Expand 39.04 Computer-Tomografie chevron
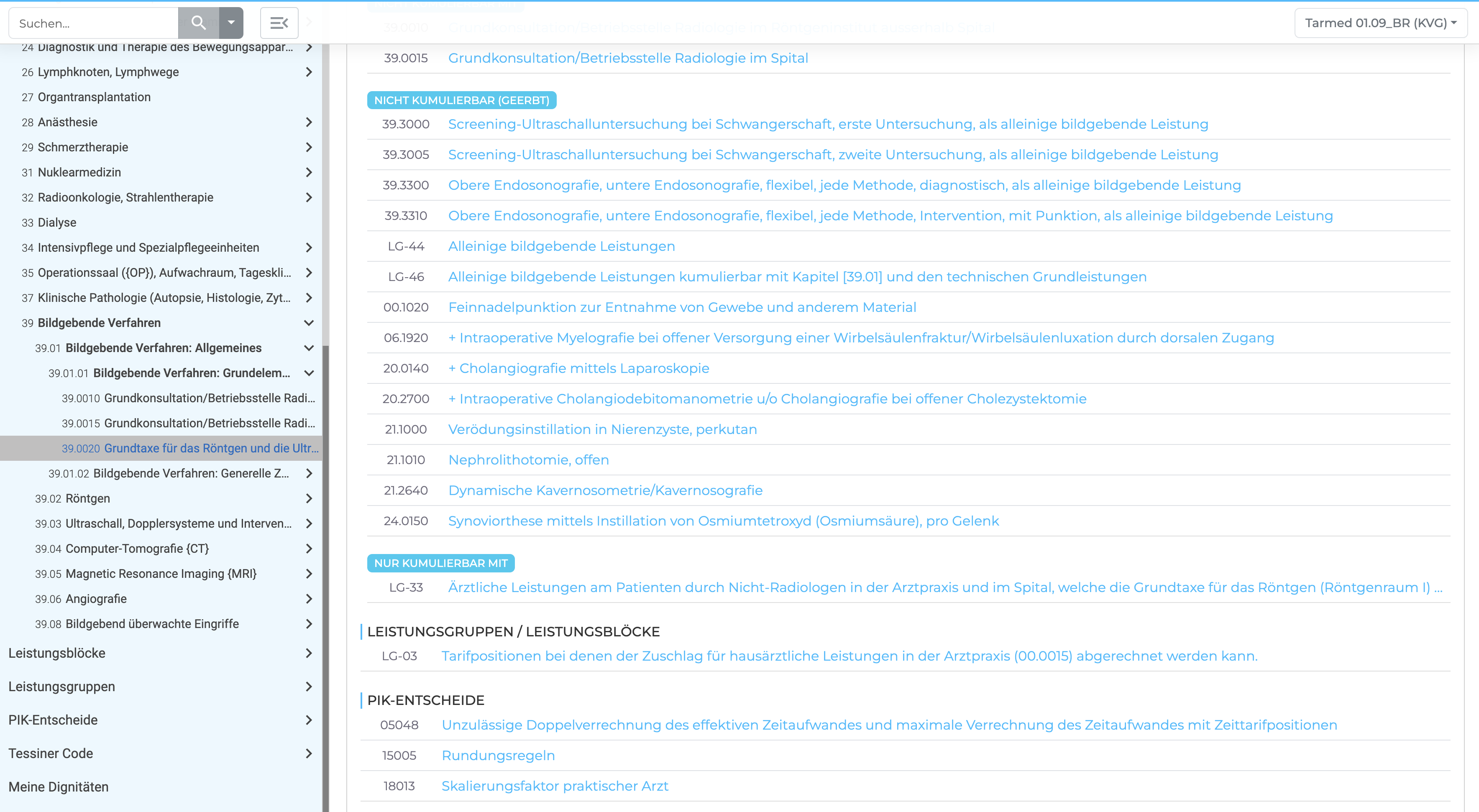This screenshot has width=1479, height=812. coord(309,549)
